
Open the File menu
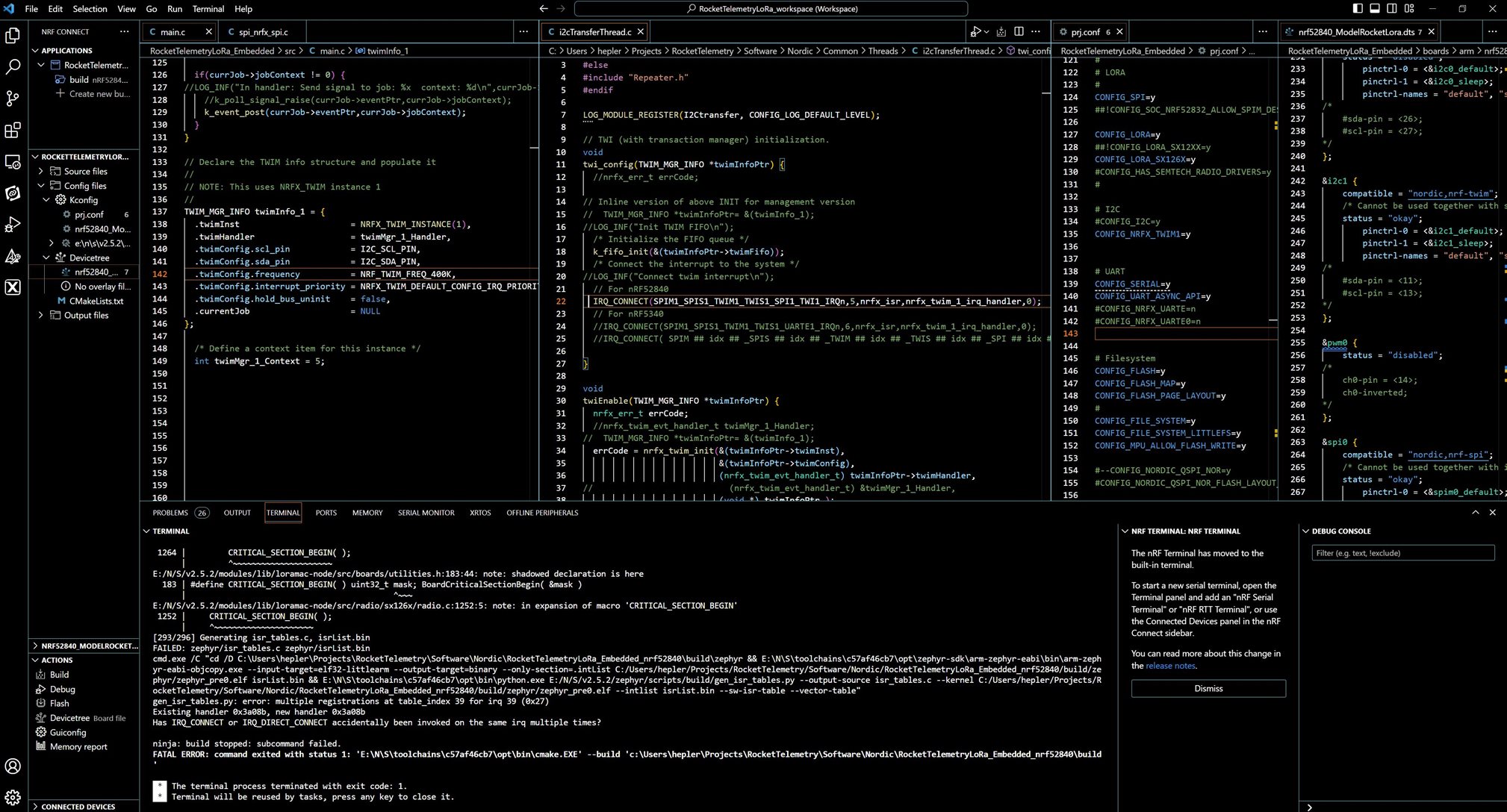[31, 9]
